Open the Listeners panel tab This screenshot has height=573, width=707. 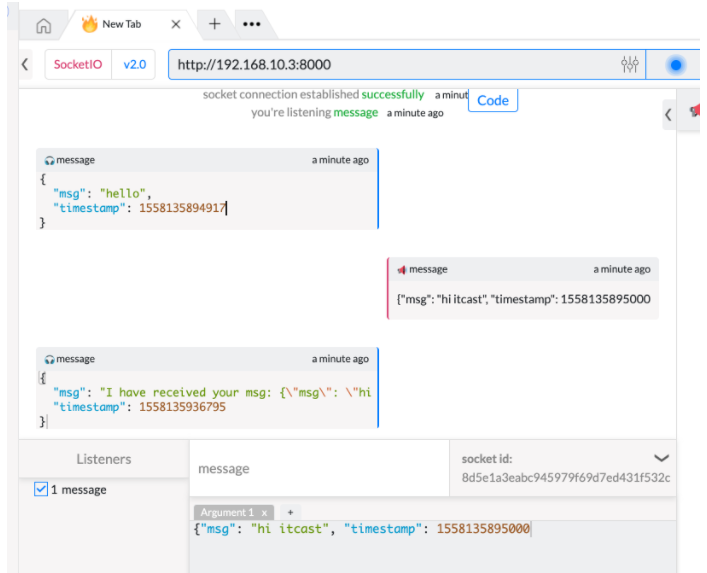point(104,459)
